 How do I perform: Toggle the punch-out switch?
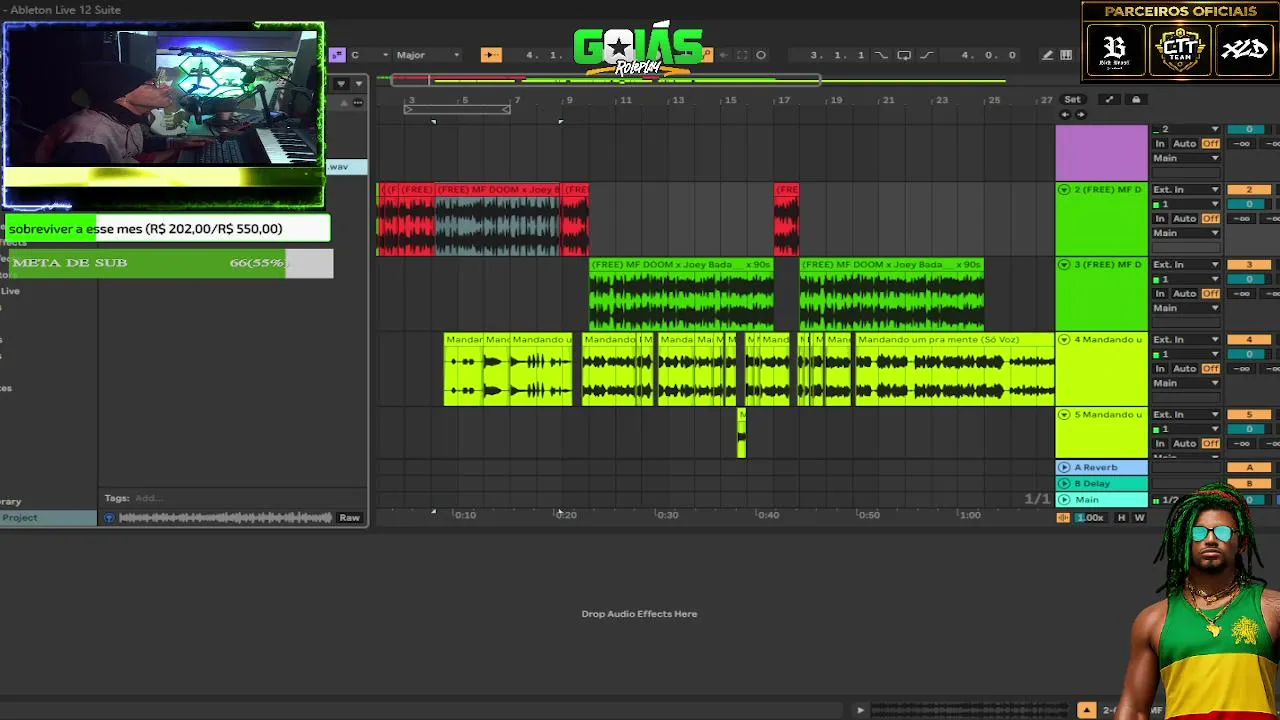pos(926,55)
